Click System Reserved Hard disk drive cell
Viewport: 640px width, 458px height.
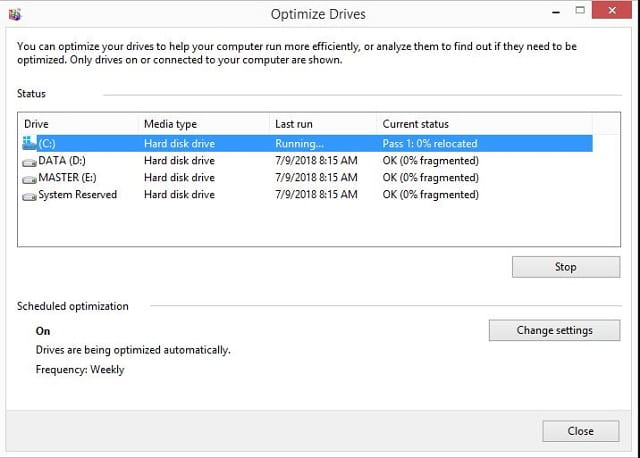pos(179,195)
